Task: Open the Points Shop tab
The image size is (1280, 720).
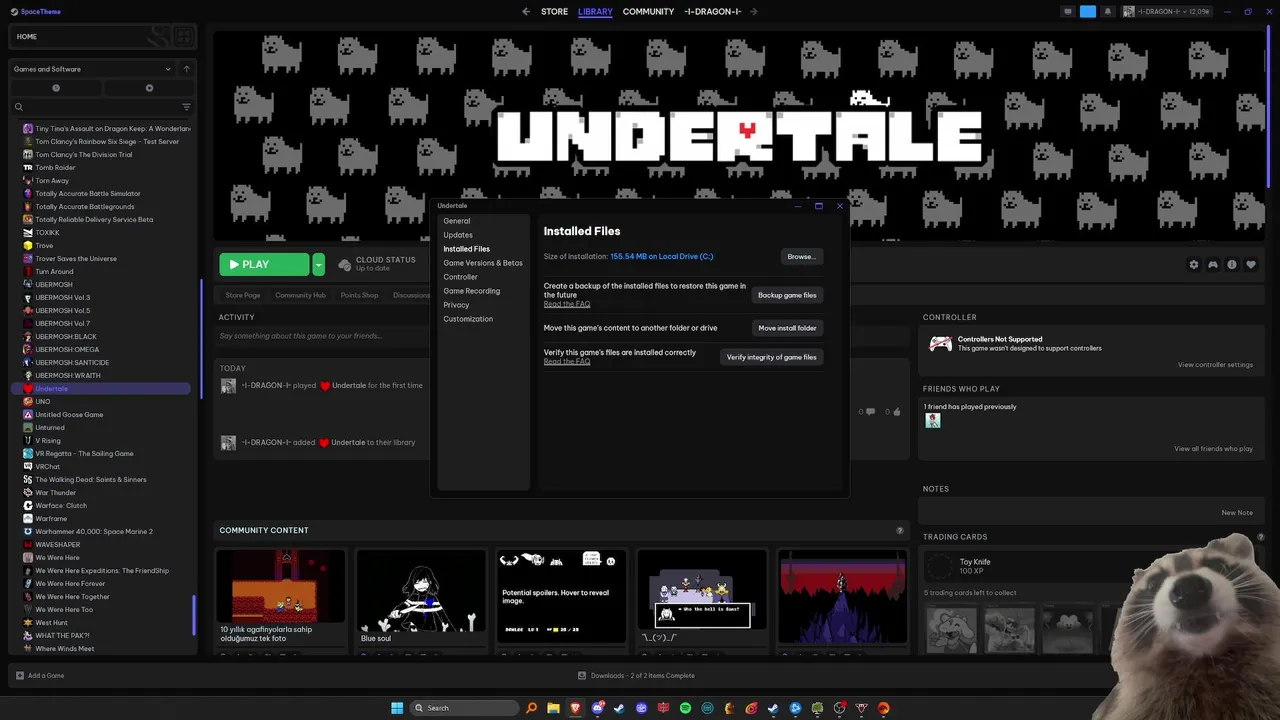Action: [359, 295]
